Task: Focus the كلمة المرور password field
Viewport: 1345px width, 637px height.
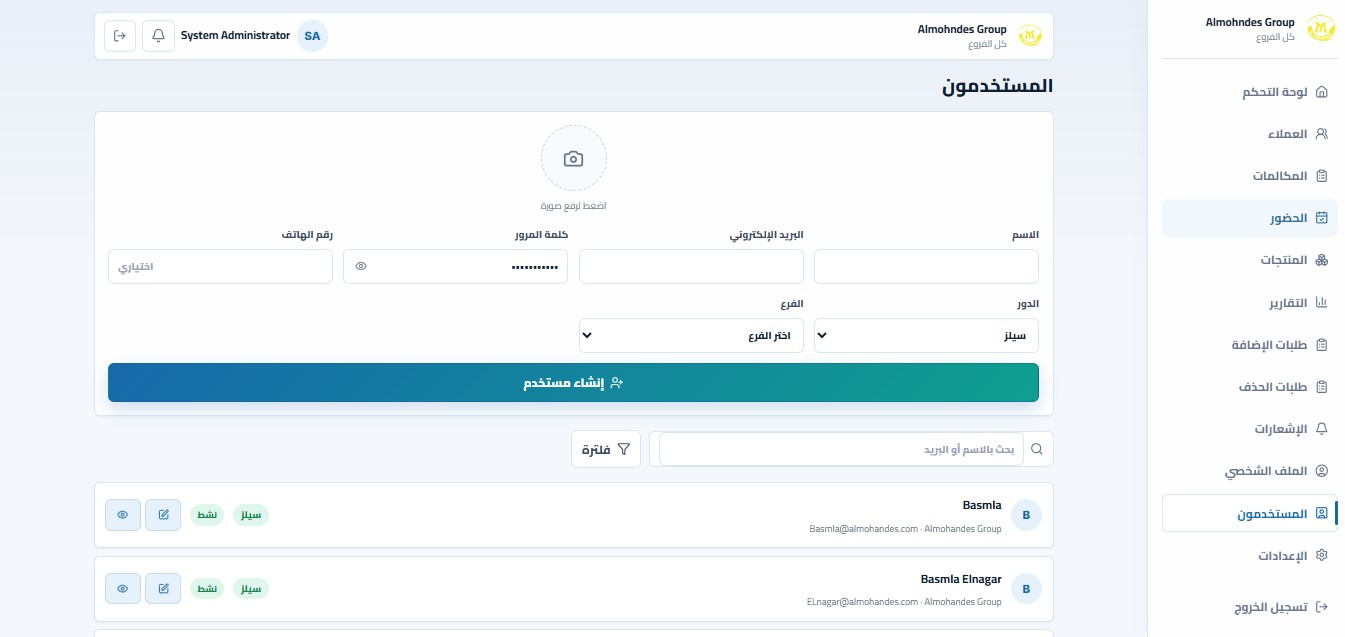Action: pos(455,267)
